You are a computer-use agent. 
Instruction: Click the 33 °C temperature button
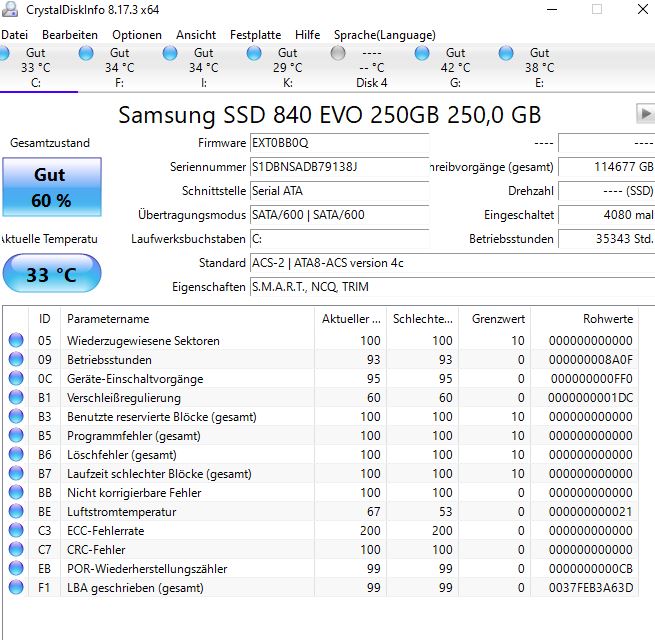pos(52,274)
